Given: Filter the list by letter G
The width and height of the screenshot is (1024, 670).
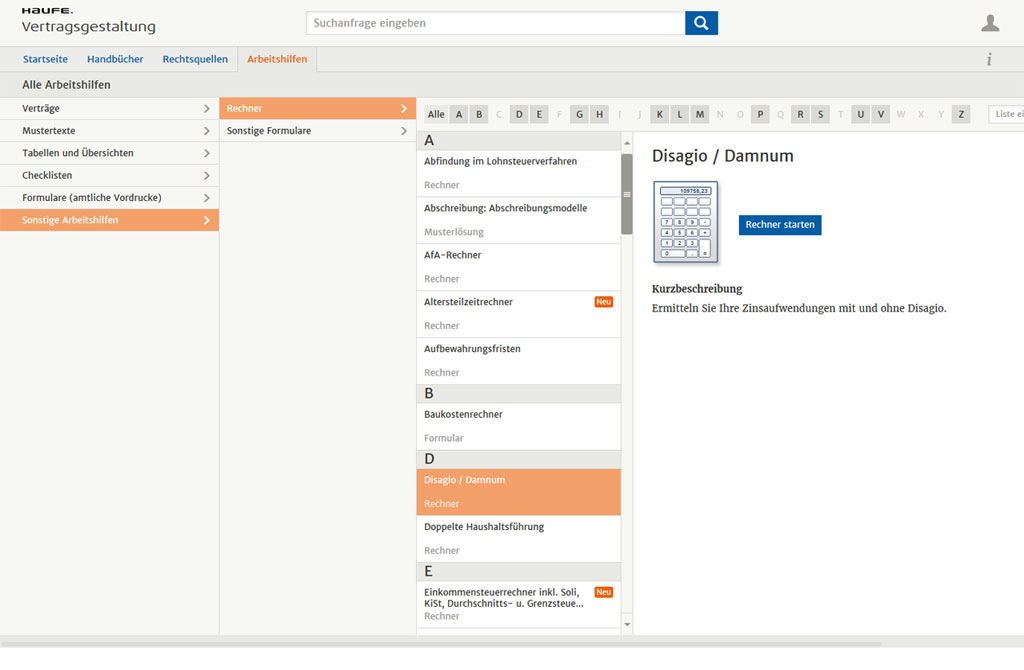Looking at the screenshot, I should tap(579, 114).
